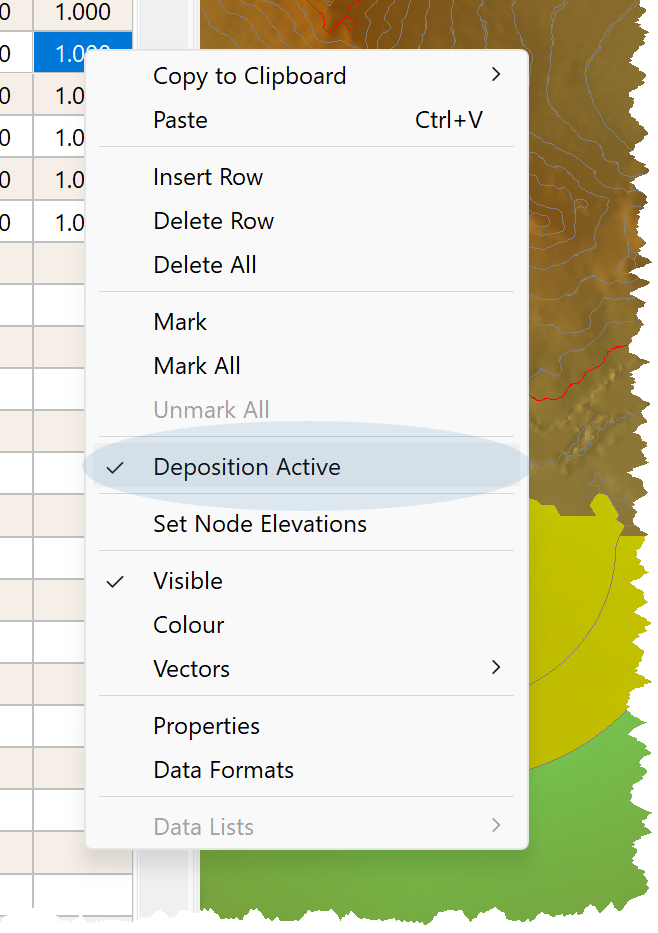
Task: Choose Delete All option
Action: coord(205,265)
